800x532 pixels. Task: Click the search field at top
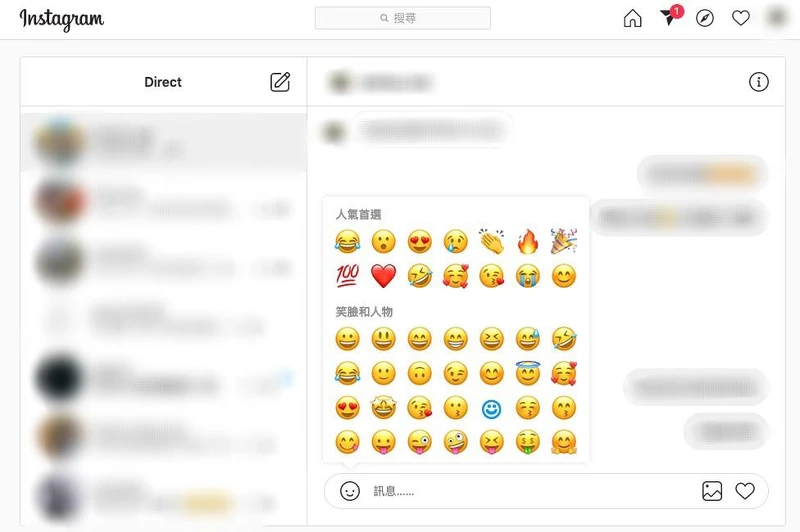(403, 18)
